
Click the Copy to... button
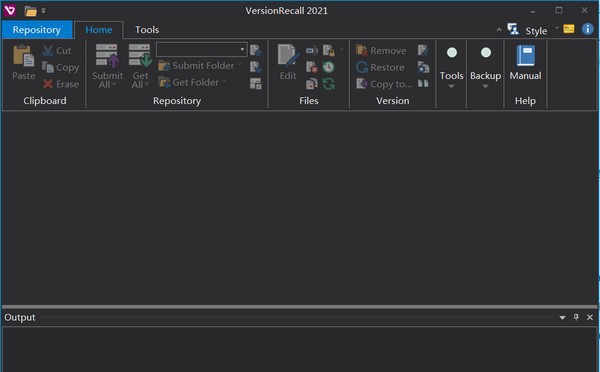(384, 84)
